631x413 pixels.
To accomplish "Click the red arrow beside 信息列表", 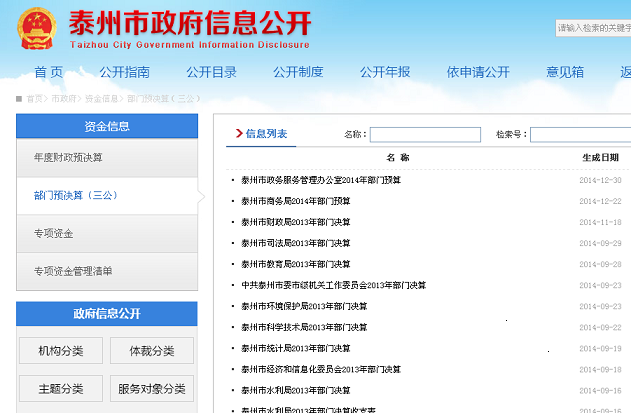I will point(238,134).
